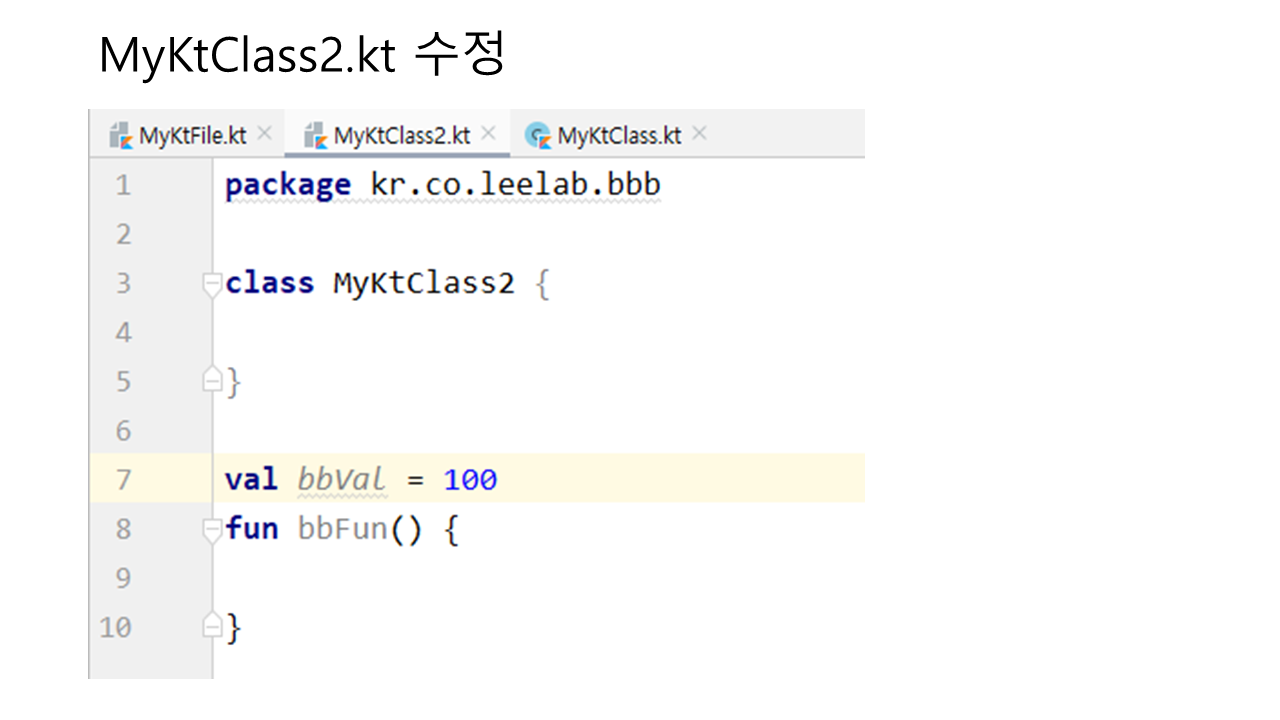
Task: Click the MyKtClass2 class name in code
Action: (423, 284)
